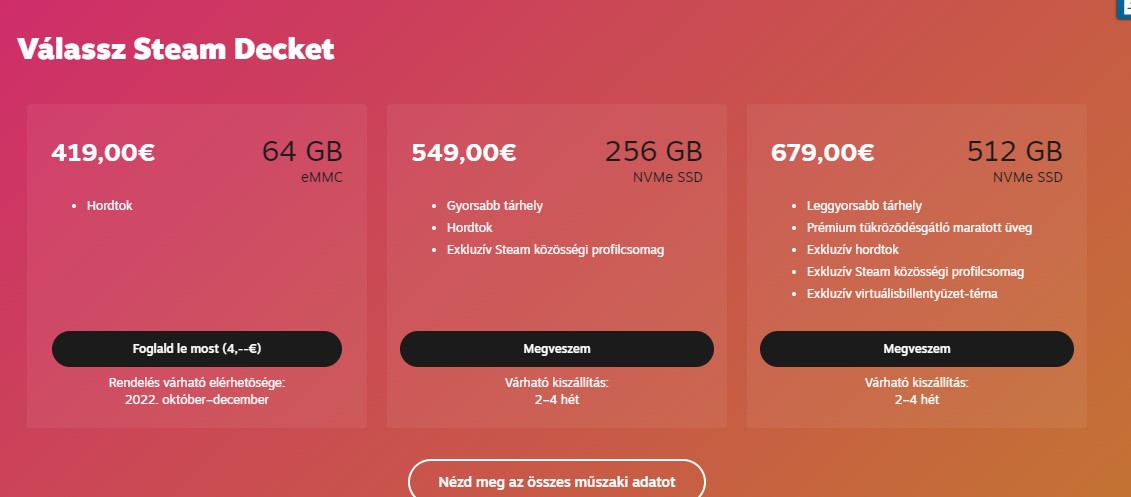Click the "eMMC" storage type text
Image resolution: width=1131 pixels, height=497 pixels.
[x=321, y=178]
